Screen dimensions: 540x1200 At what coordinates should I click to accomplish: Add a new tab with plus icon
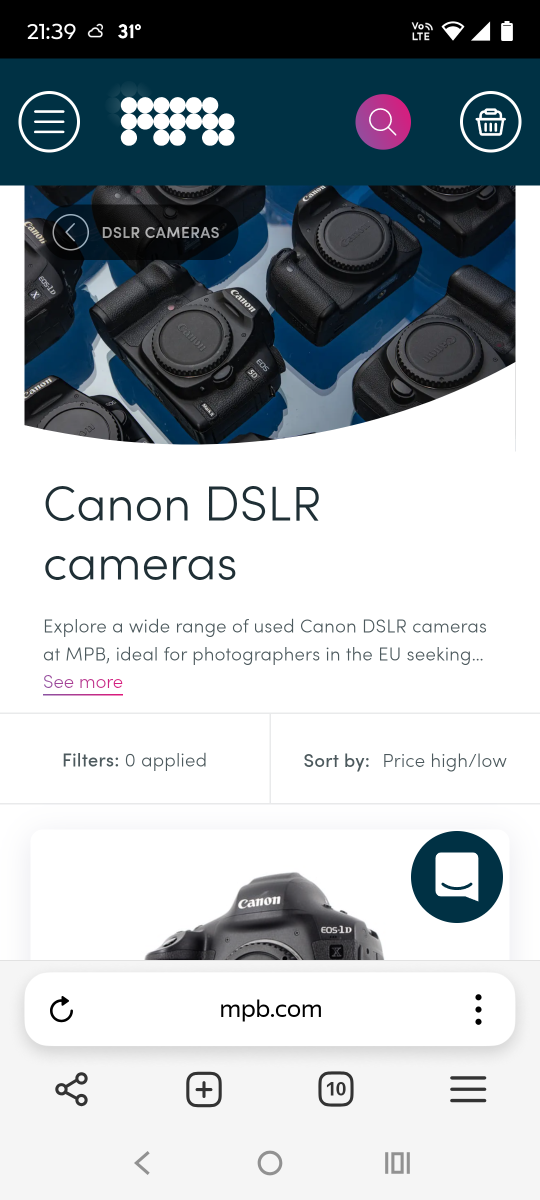pyautogui.click(x=204, y=1089)
